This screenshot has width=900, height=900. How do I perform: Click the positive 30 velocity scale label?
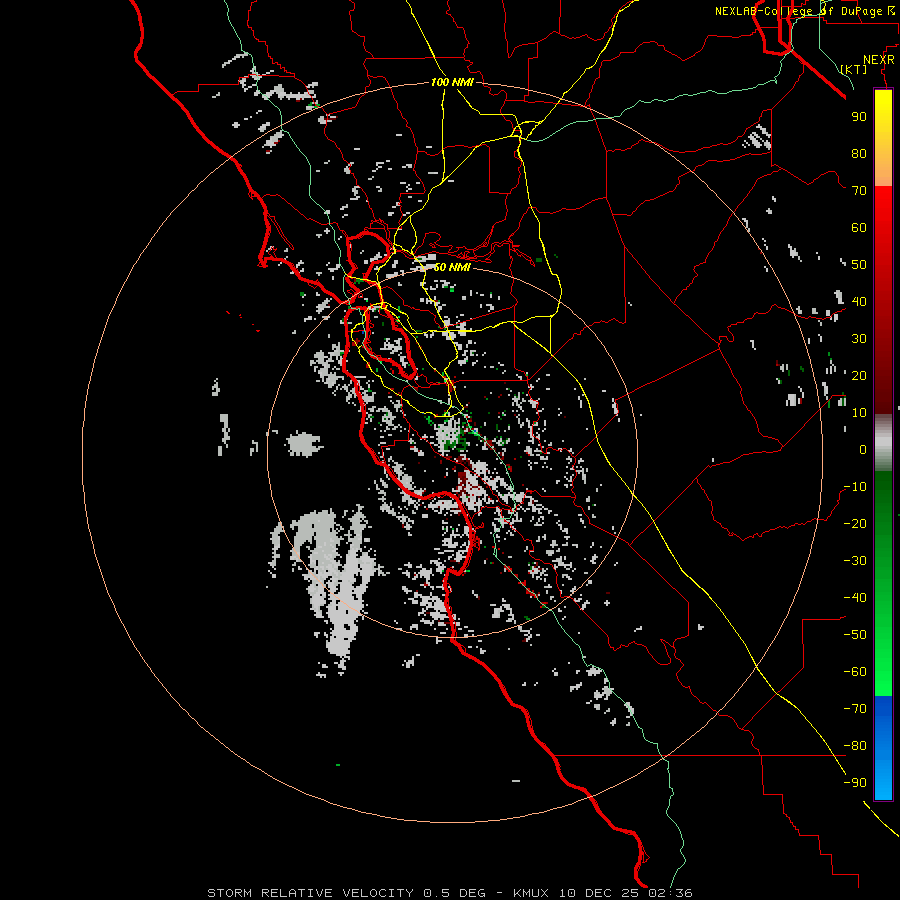point(859,339)
